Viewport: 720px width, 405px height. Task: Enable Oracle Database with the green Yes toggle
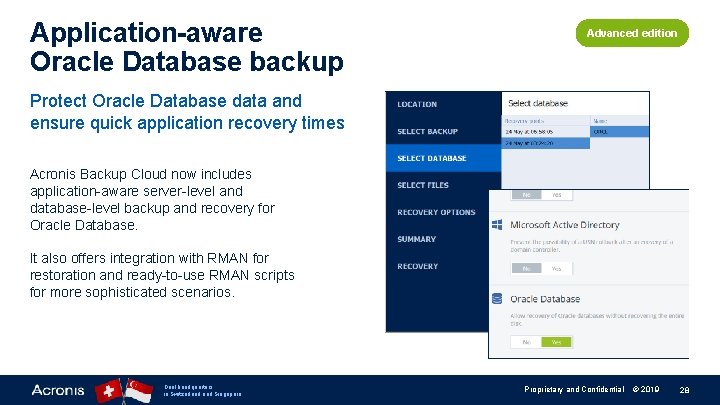pos(557,342)
